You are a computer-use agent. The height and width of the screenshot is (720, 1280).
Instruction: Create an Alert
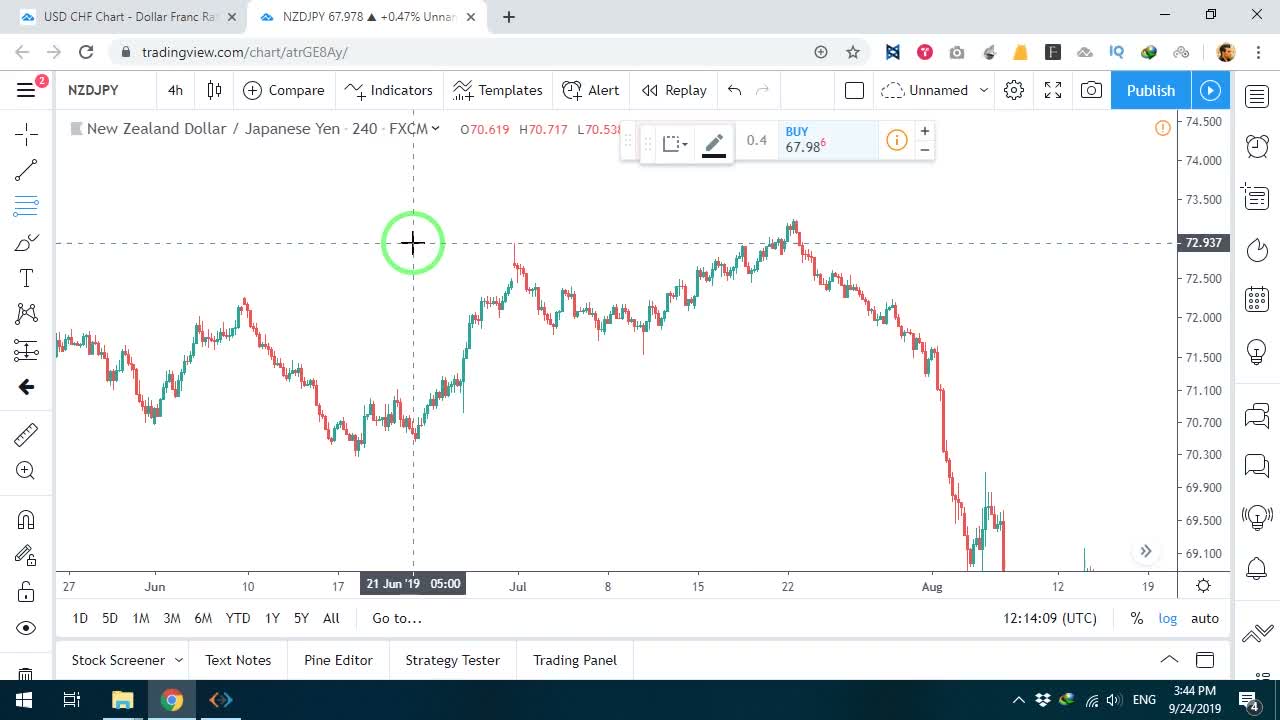pos(591,90)
